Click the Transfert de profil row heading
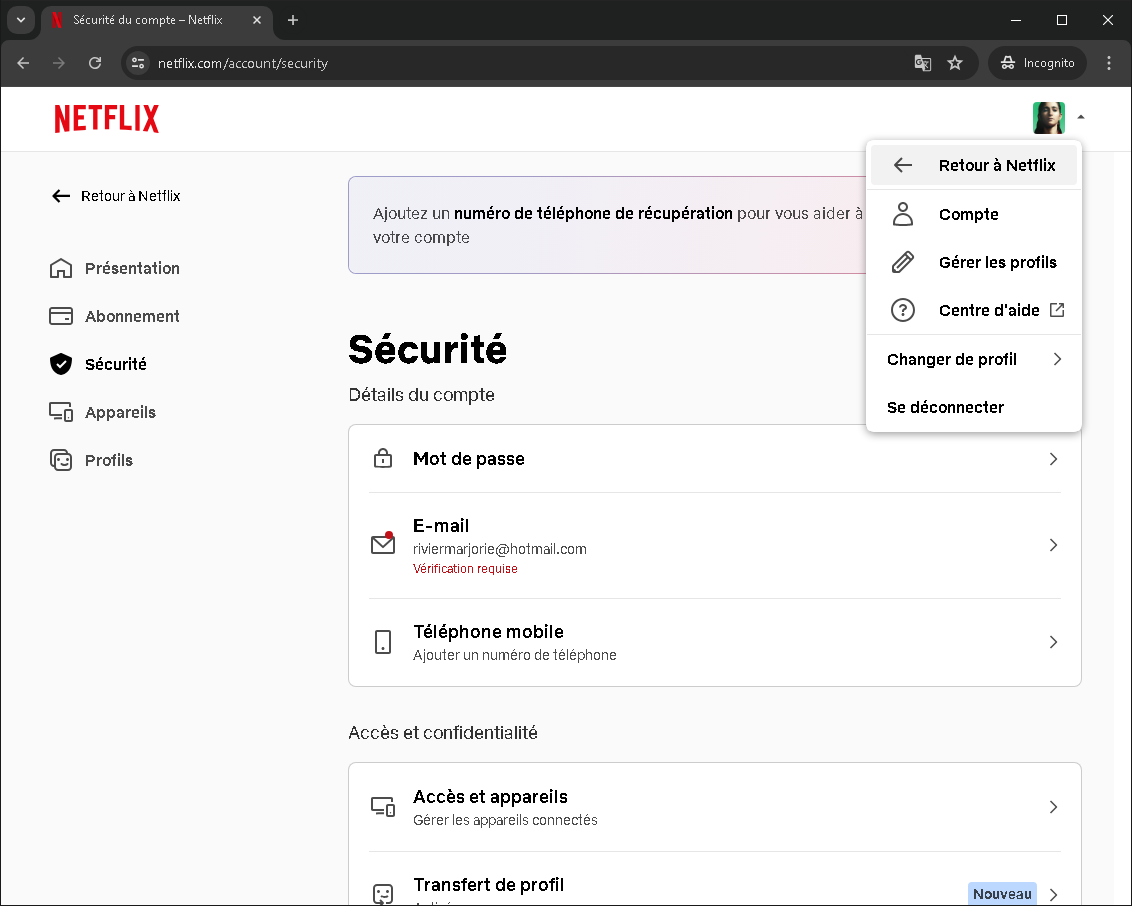The image size is (1132, 906). (488, 885)
